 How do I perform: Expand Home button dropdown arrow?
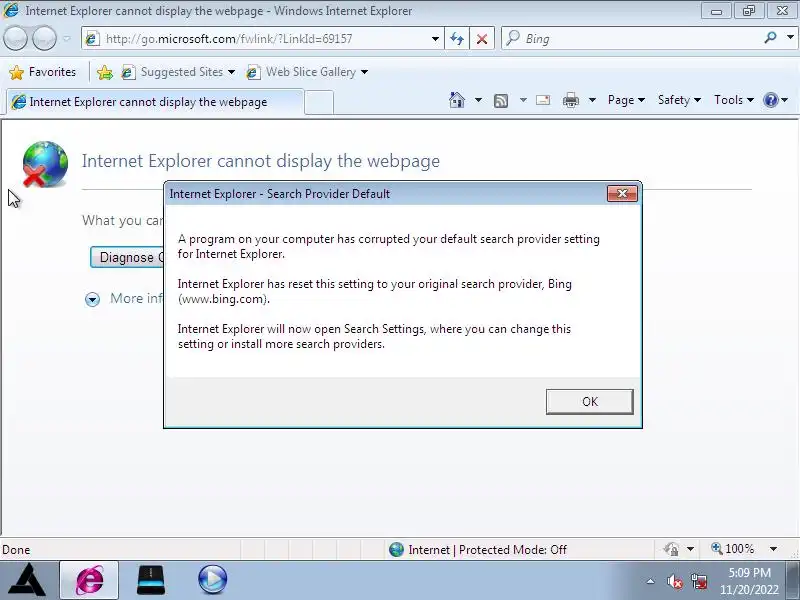tap(478, 100)
